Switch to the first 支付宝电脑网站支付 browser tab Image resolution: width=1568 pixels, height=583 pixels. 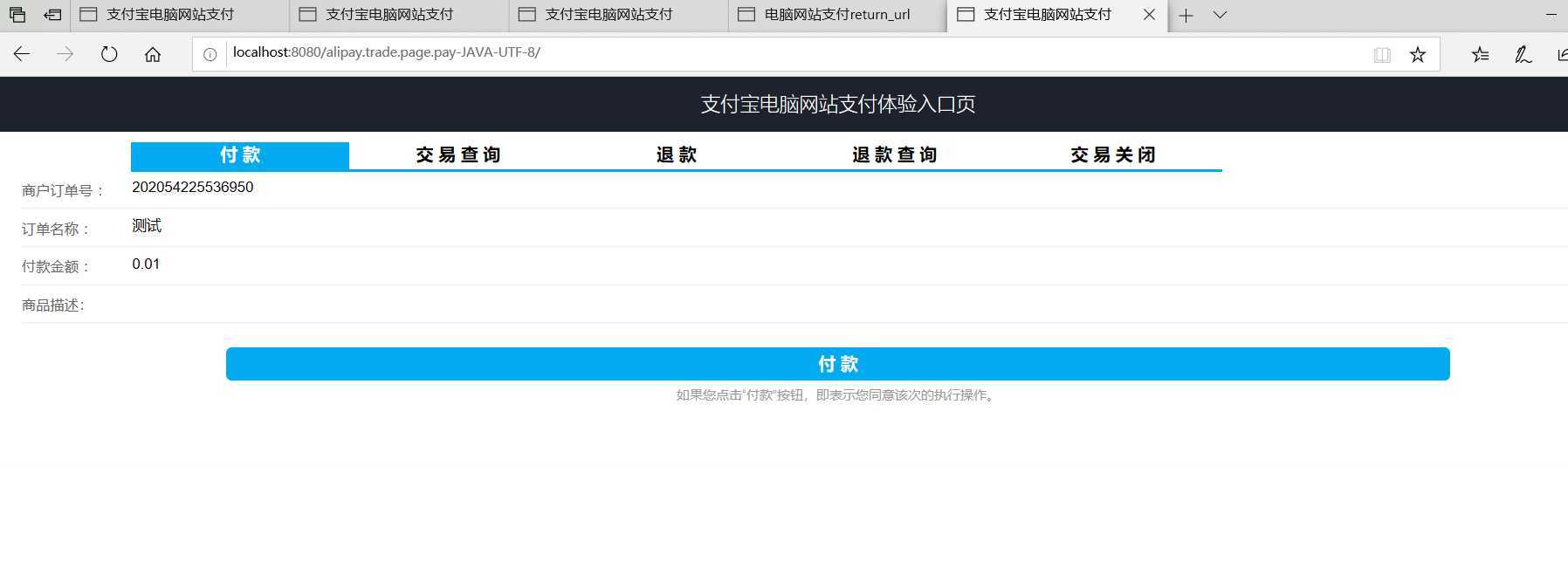click(x=179, y=15)
